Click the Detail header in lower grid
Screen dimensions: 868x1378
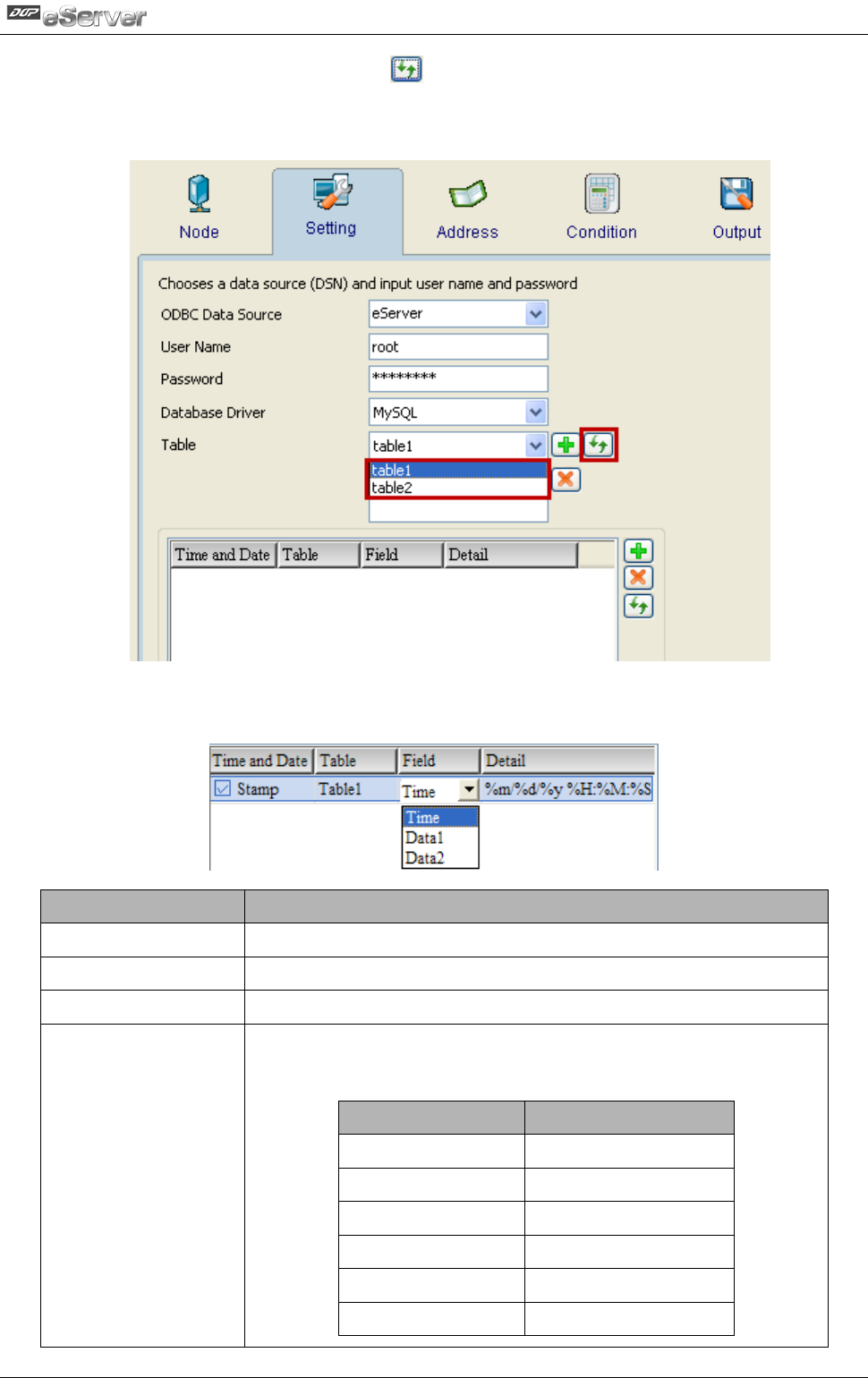click(x=568, y=761)
